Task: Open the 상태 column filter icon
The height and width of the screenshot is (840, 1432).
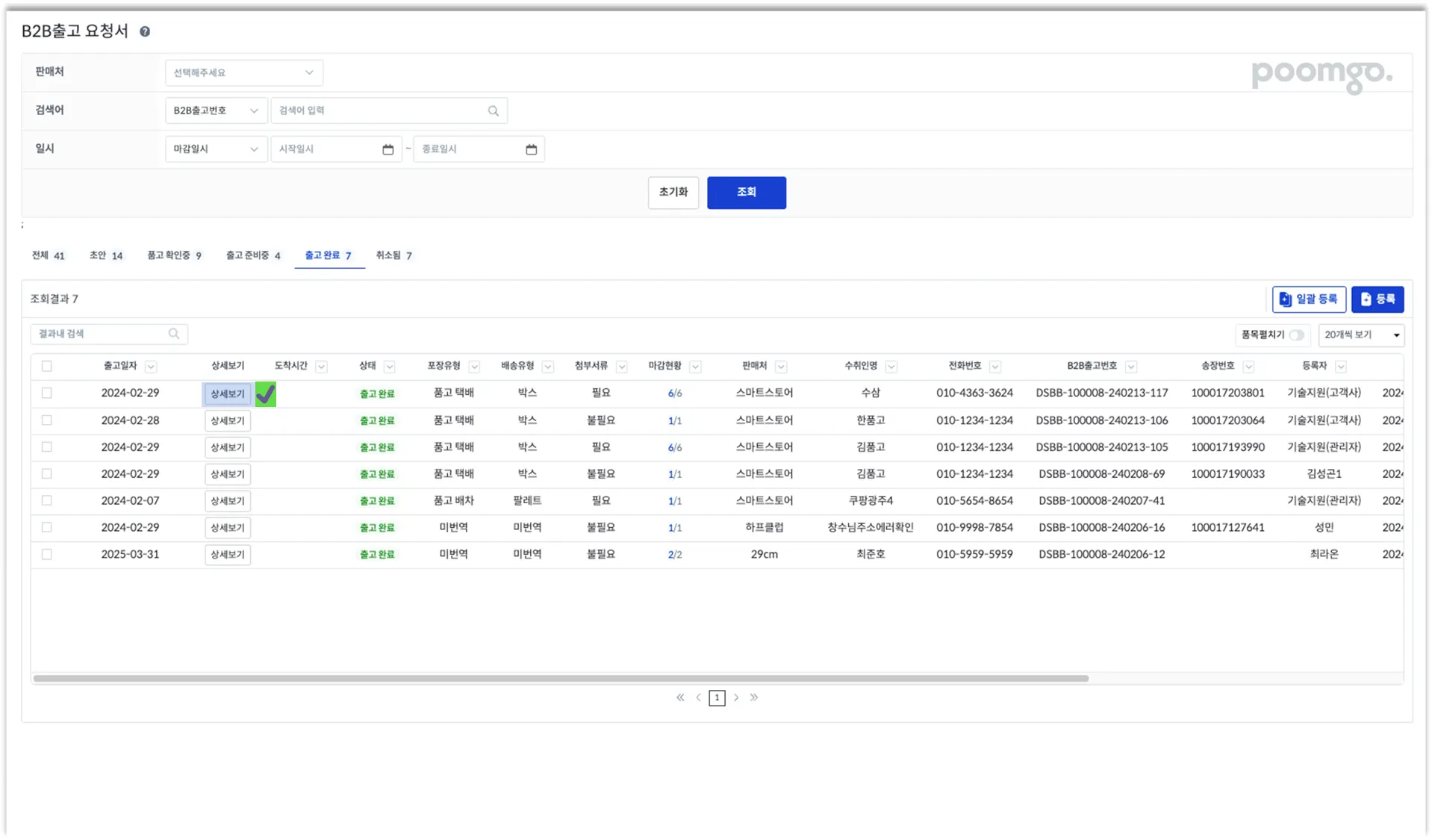Action: point(389,367)
